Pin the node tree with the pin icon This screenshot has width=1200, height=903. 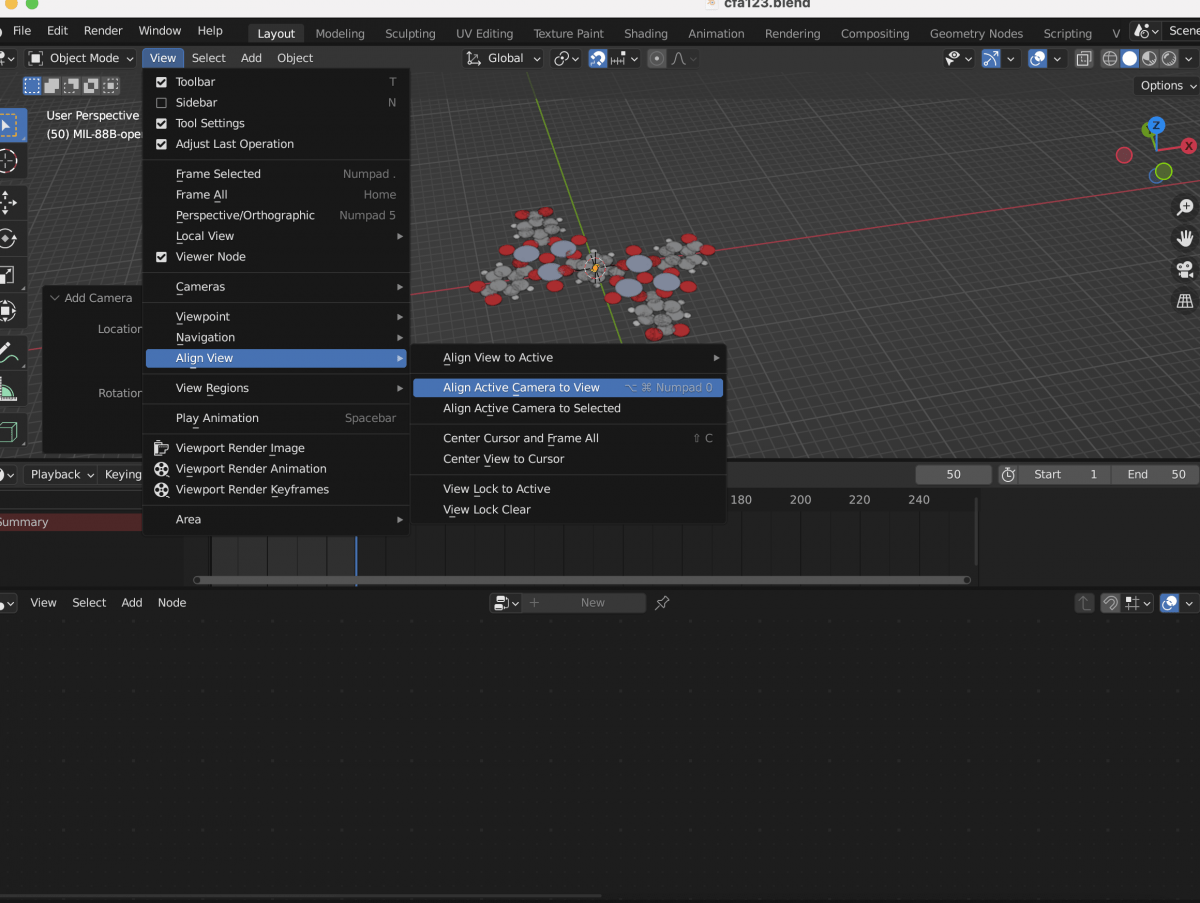pos(661,603)
